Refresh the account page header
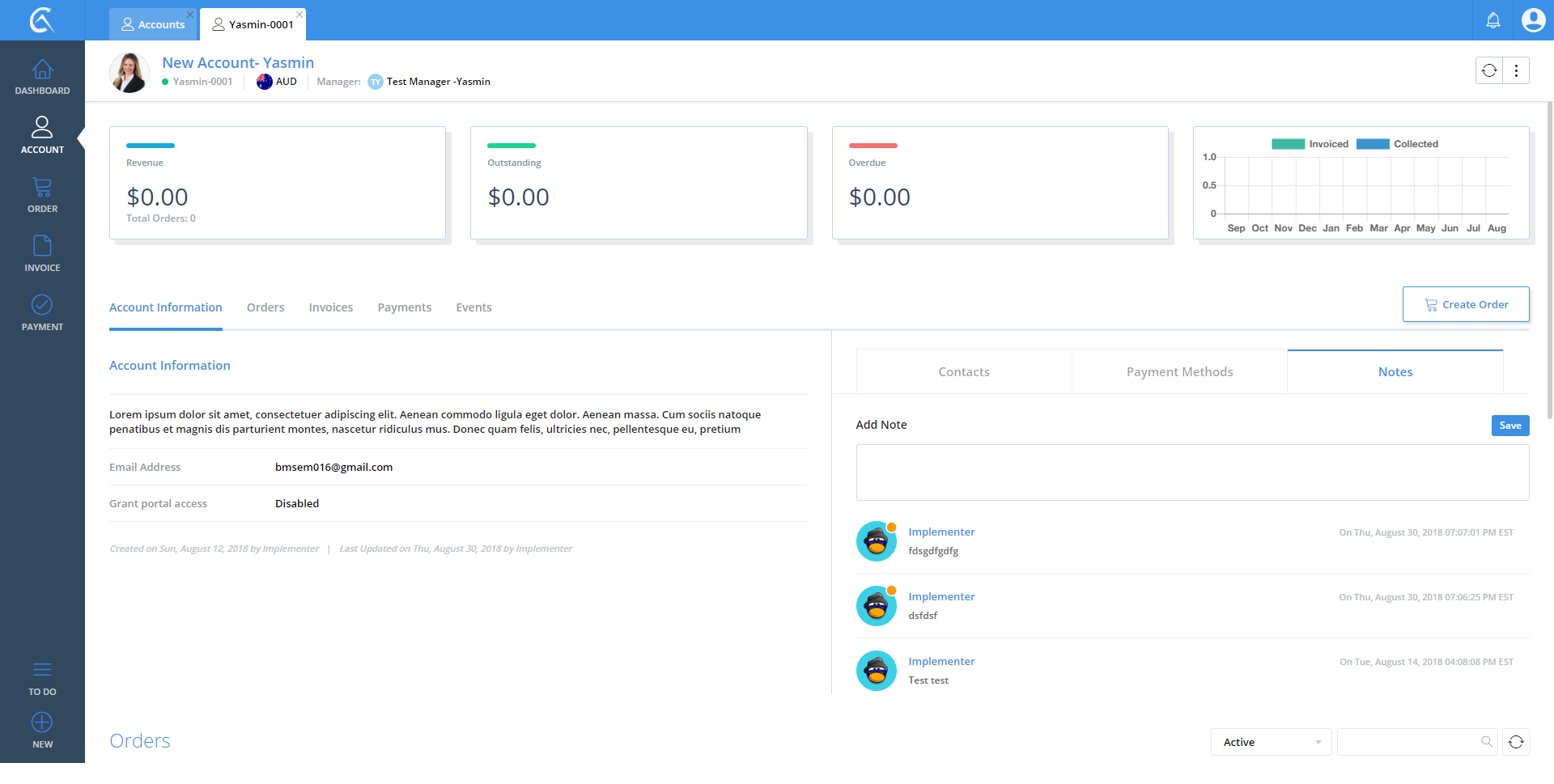The height and width of the screenshot is (784, 1554). click(1489, 70)
